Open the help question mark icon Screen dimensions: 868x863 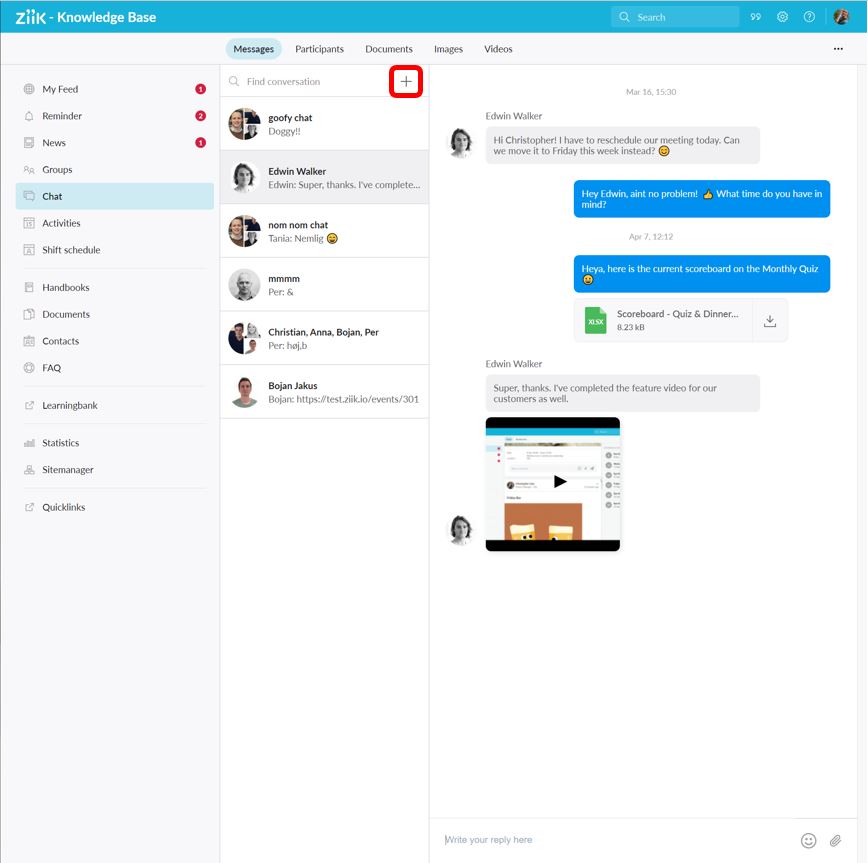[x=810, y=16]
